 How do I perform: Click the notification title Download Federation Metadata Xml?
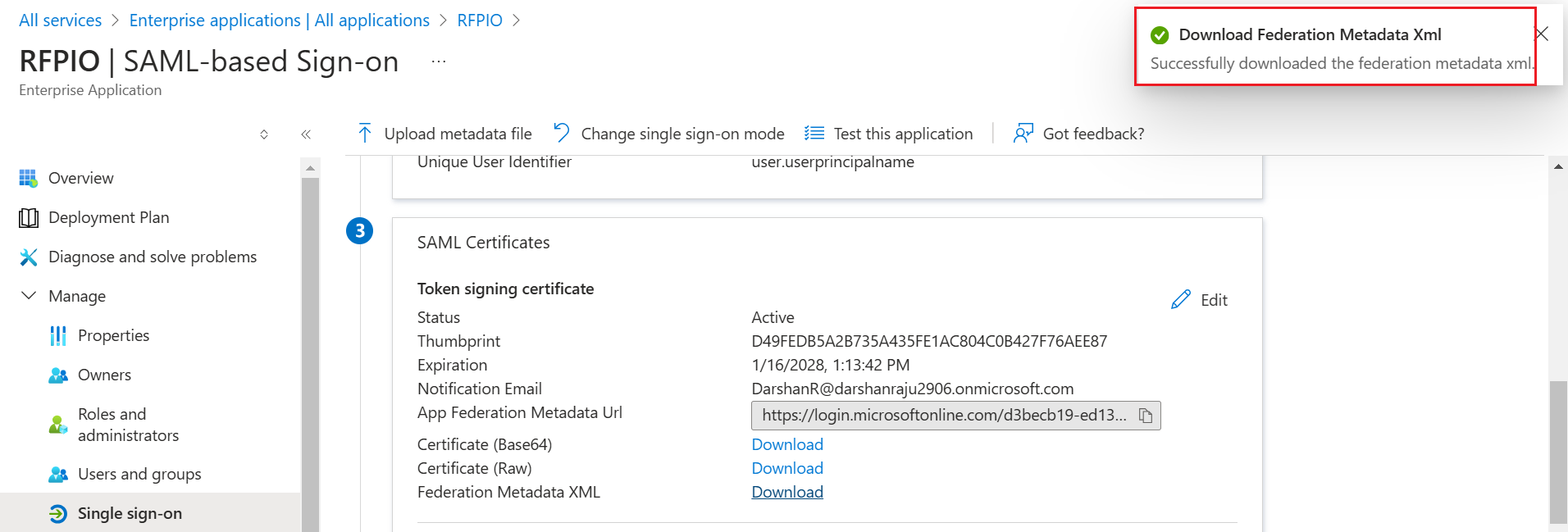coord(1310,34)
